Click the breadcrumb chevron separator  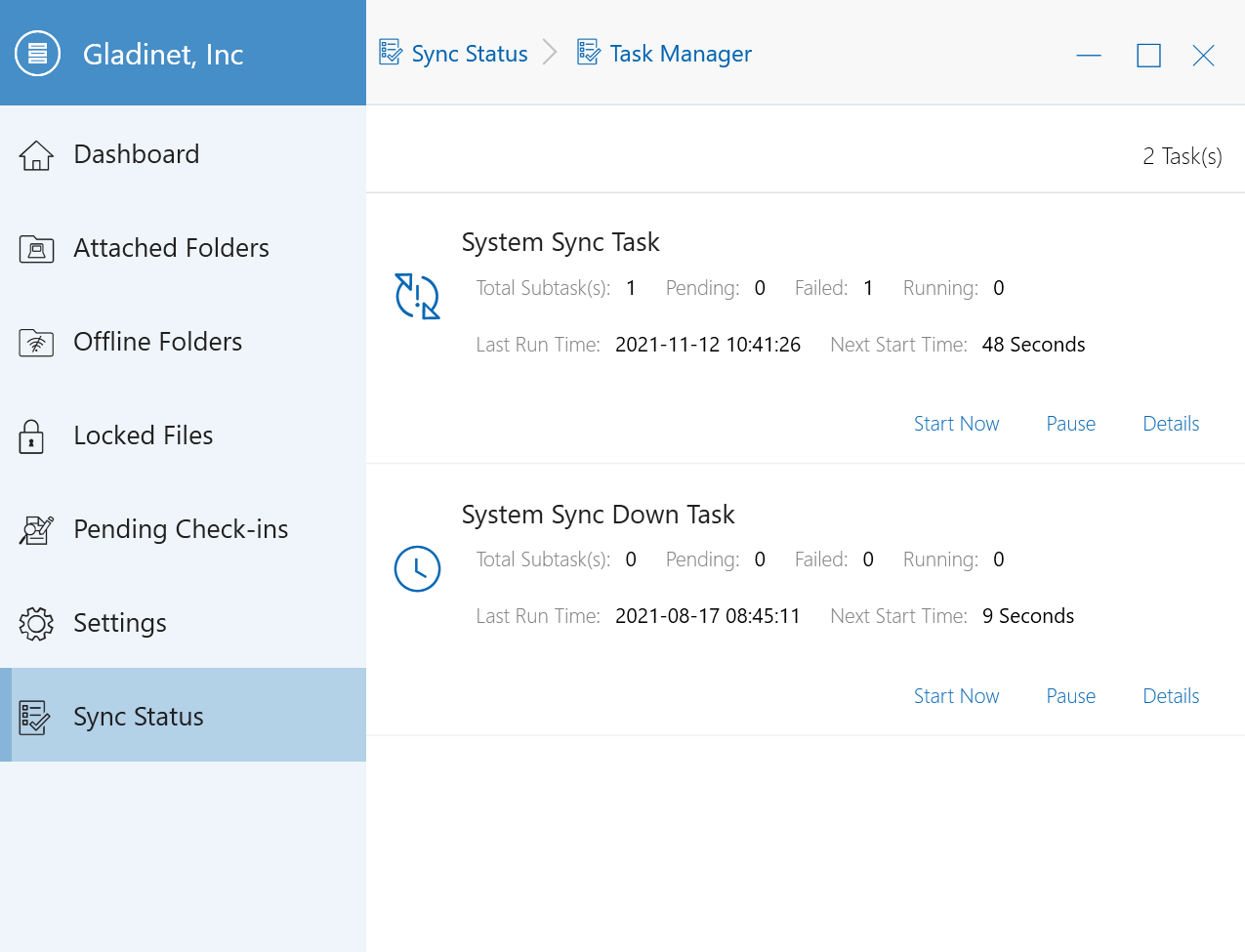tap(550, 52)
